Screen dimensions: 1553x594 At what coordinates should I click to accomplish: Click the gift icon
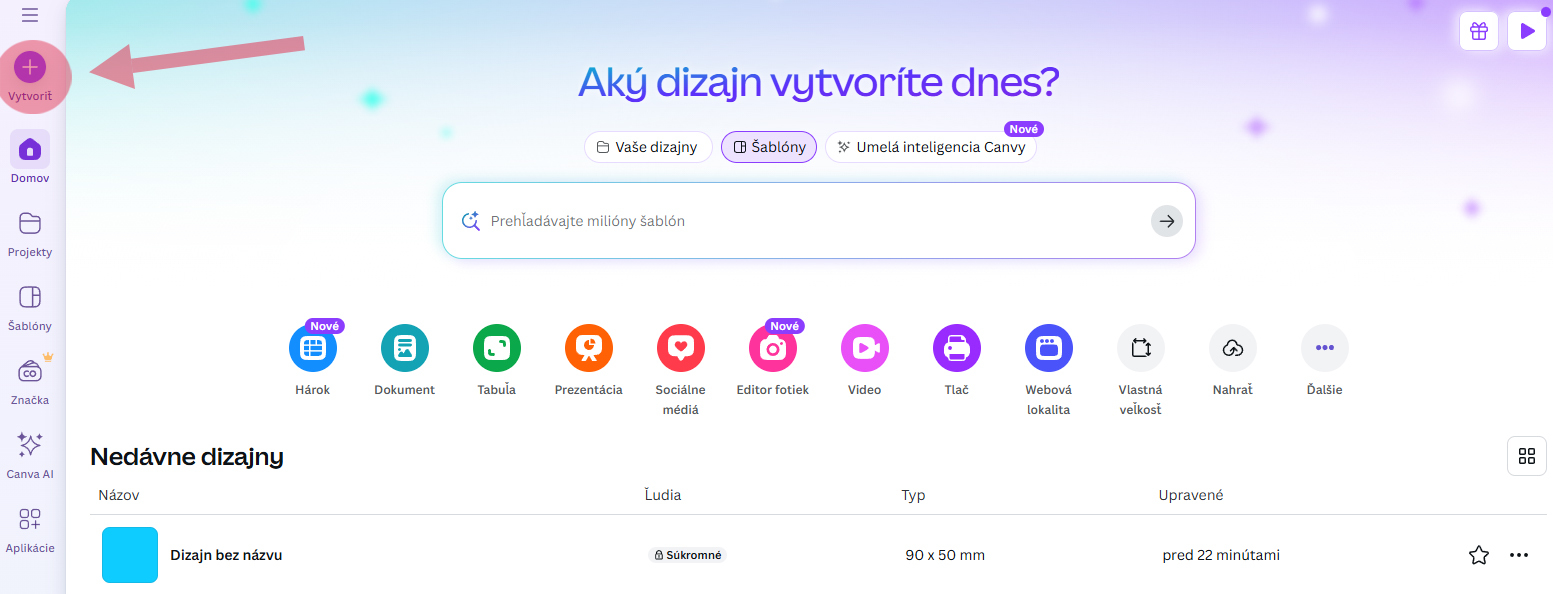tap(1479, 31)
